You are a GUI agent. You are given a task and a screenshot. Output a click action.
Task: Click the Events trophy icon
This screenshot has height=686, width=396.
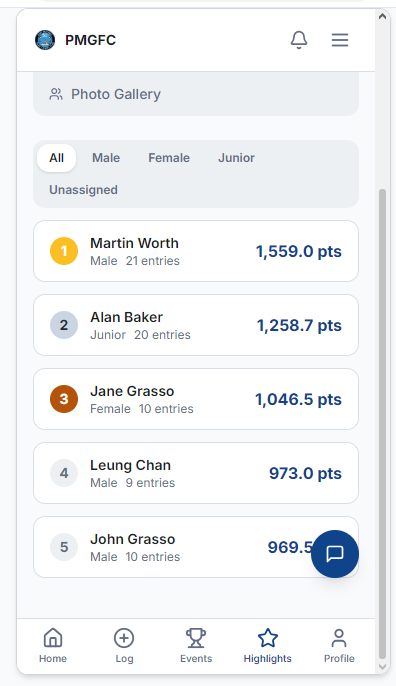[196, 638]
